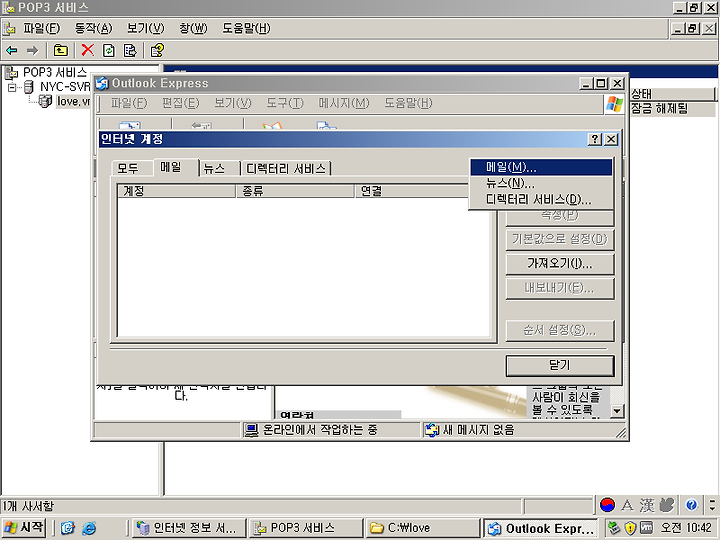This screenshot has height=540, width=720.
Task: Select the NYC-SVR server node
Action: click(x=65, y=87)
